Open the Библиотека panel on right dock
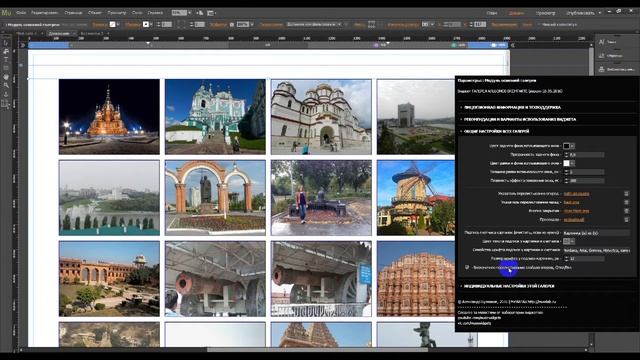Screen dimensions: 640x360 pos(616,69)
